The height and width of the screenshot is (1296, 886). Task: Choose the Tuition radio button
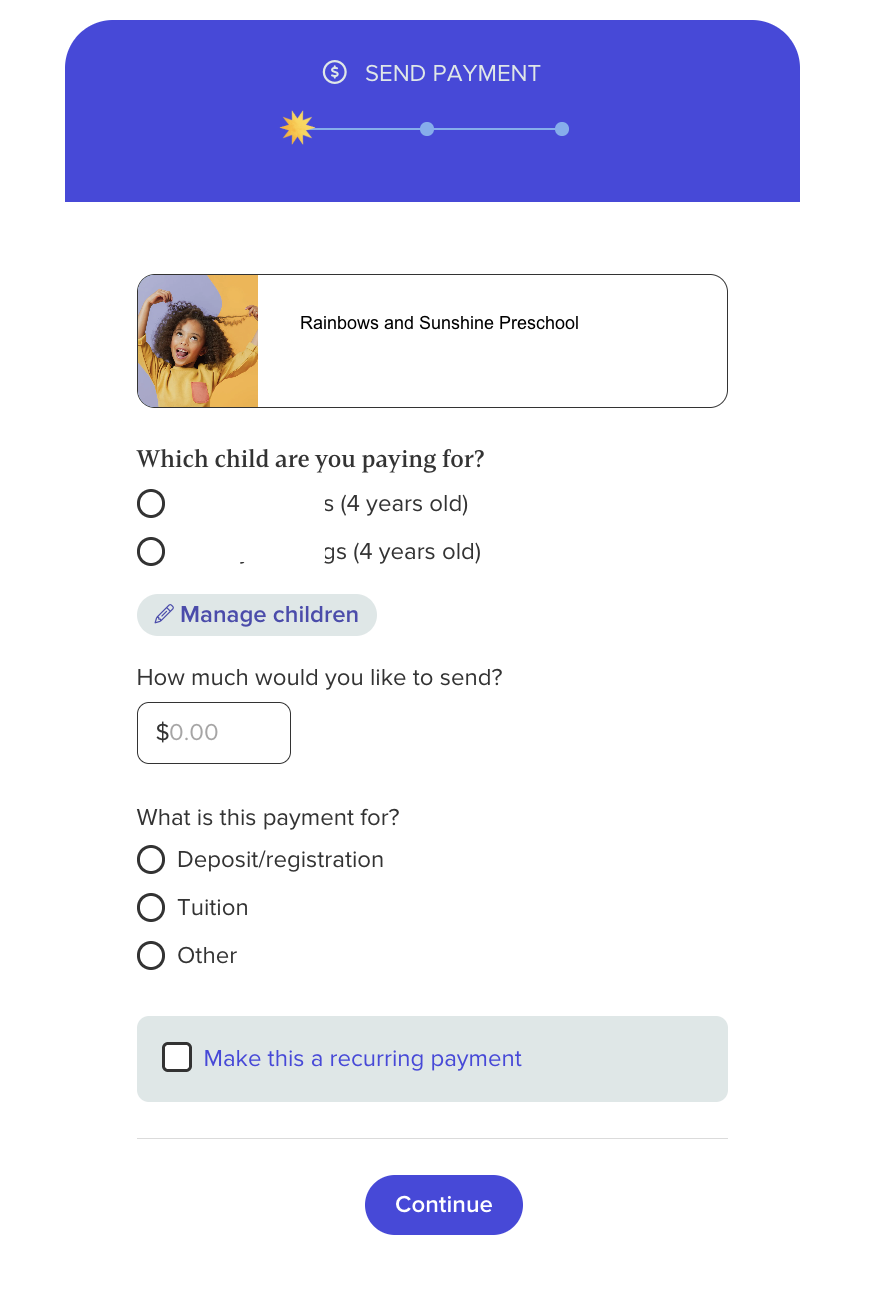tap(151, 908)
